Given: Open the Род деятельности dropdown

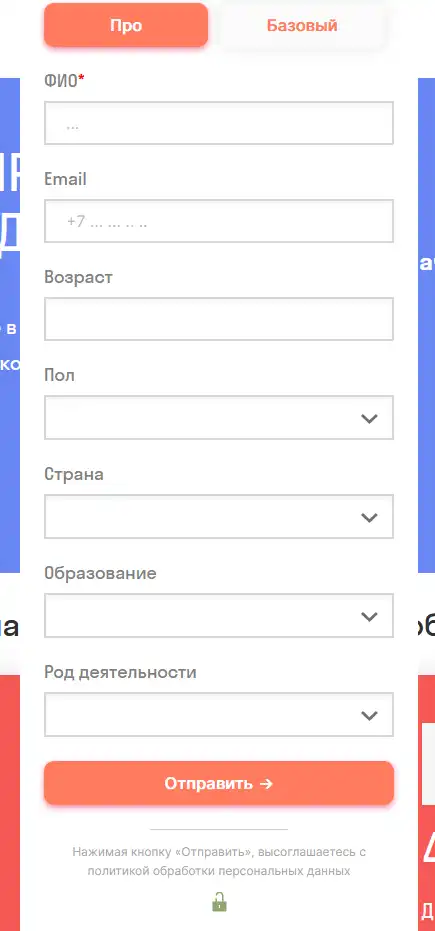Looking at the screenshot, I should [x=219, y=714].
